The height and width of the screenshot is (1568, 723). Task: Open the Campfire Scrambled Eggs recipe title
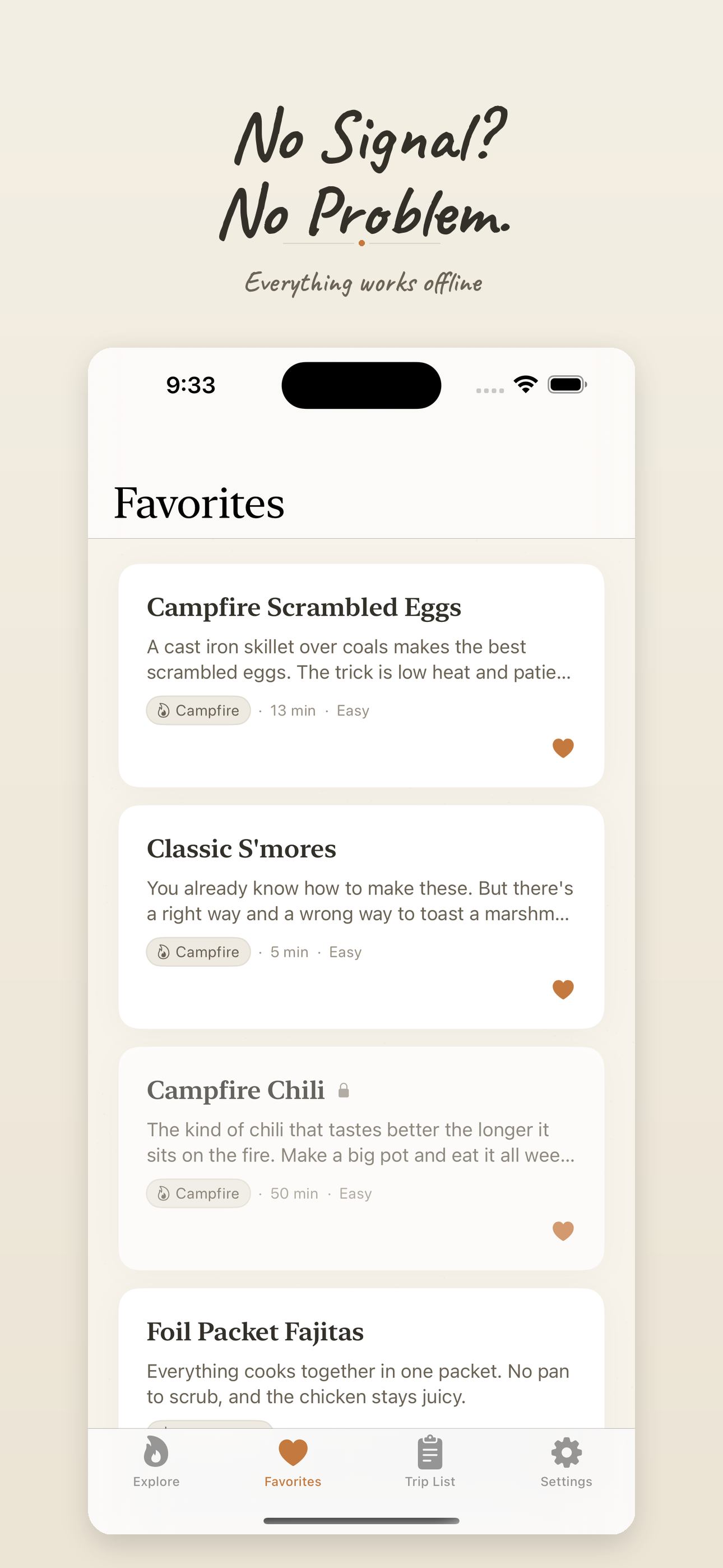[x=304, y=607]
